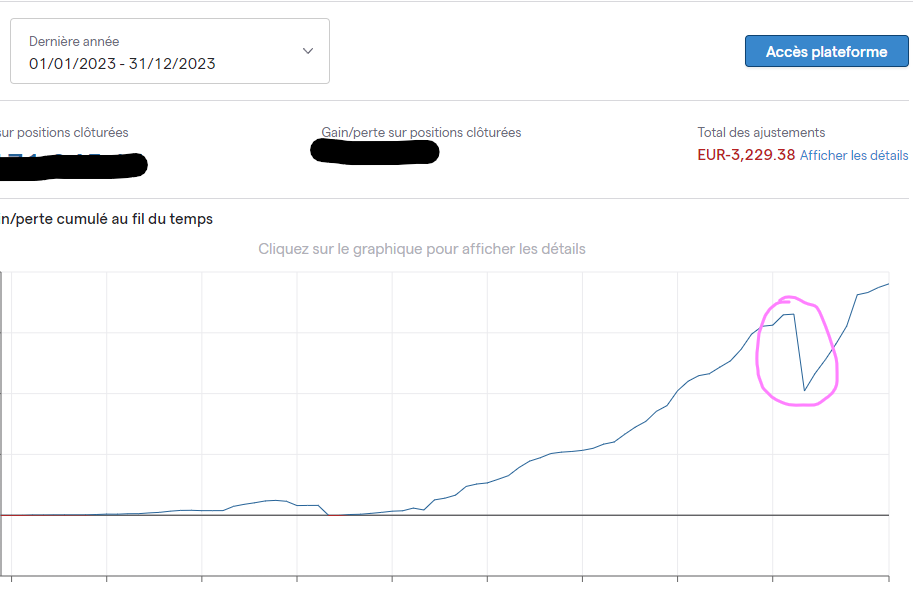
Task: Click the blacked-out value under positions clôturées
Action: [x=73, y=165]
